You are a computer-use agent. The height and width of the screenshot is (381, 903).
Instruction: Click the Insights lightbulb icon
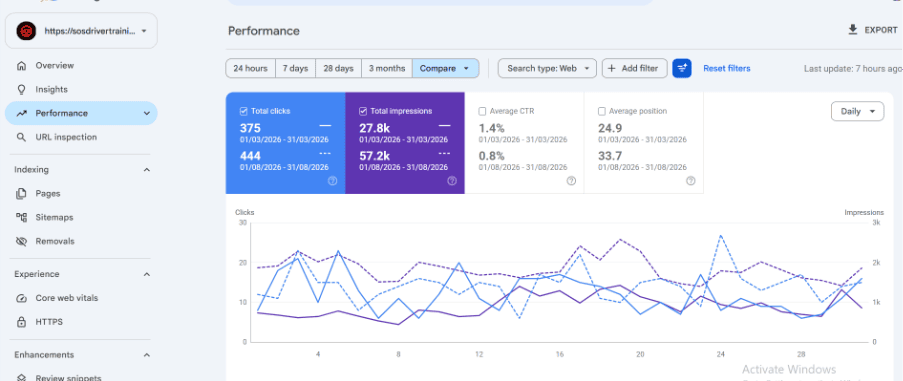21,89
